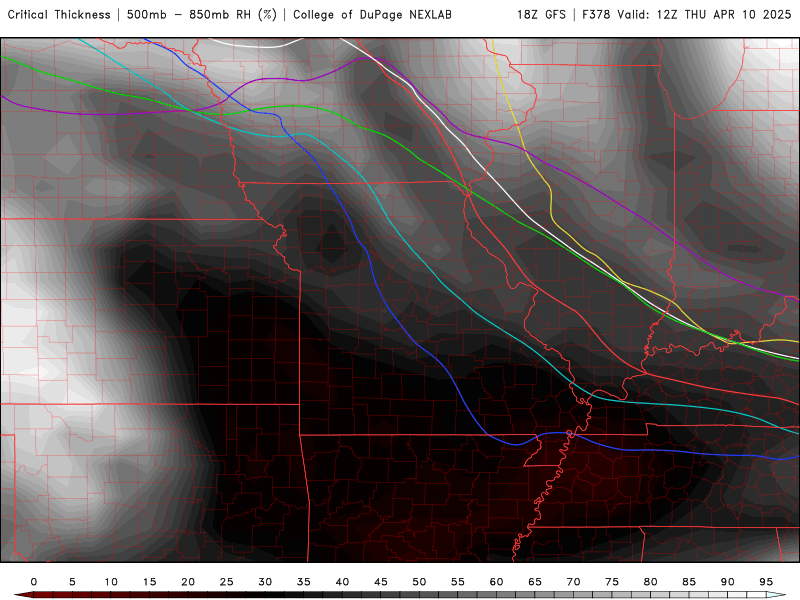Click the "35" legend label
Viewport: 800px width, 600px height.
tap(304, 582)
